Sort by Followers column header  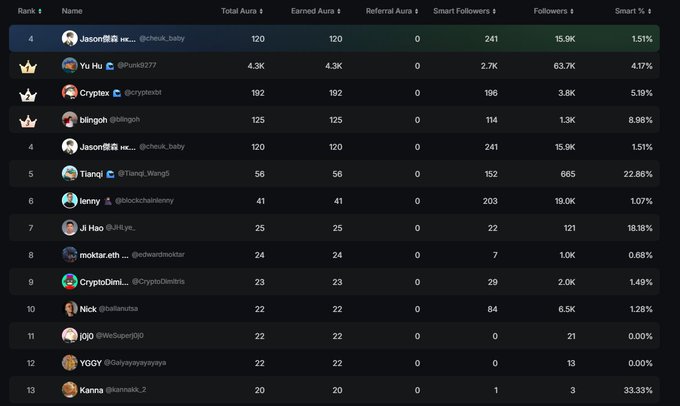pyautogui.click(x=554, y=11)
